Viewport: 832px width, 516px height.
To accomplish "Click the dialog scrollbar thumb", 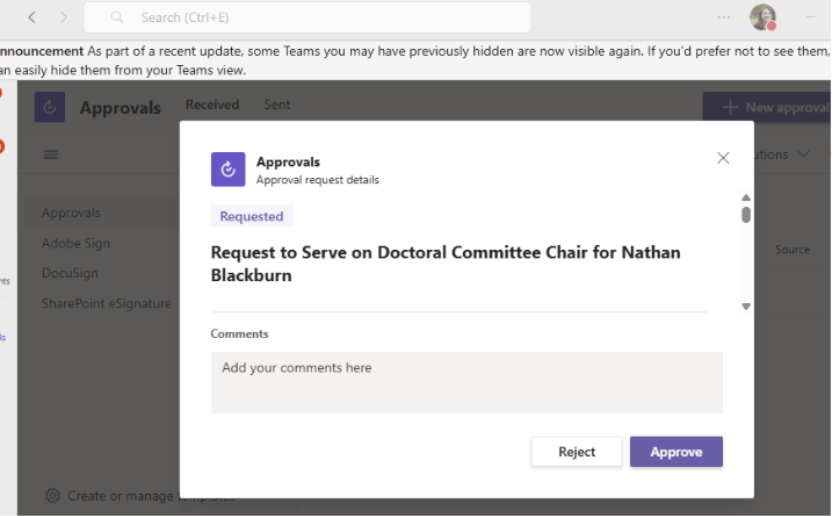I will pos(746,214).
